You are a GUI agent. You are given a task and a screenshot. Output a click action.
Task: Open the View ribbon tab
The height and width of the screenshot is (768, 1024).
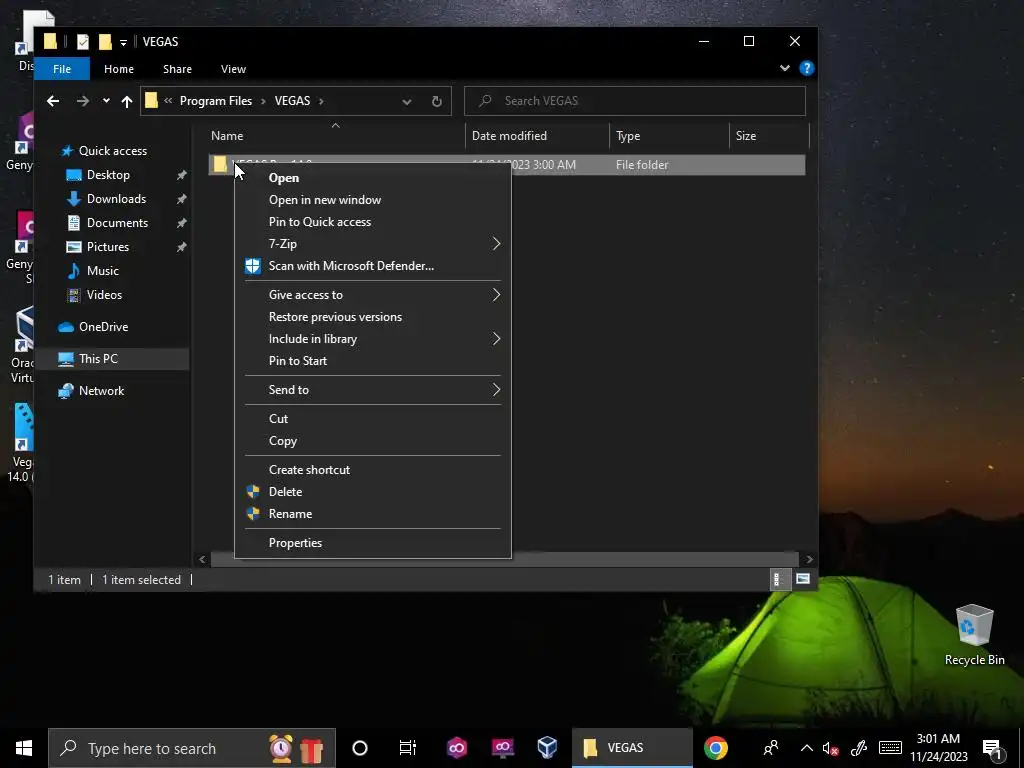click(x=233, y=69)
